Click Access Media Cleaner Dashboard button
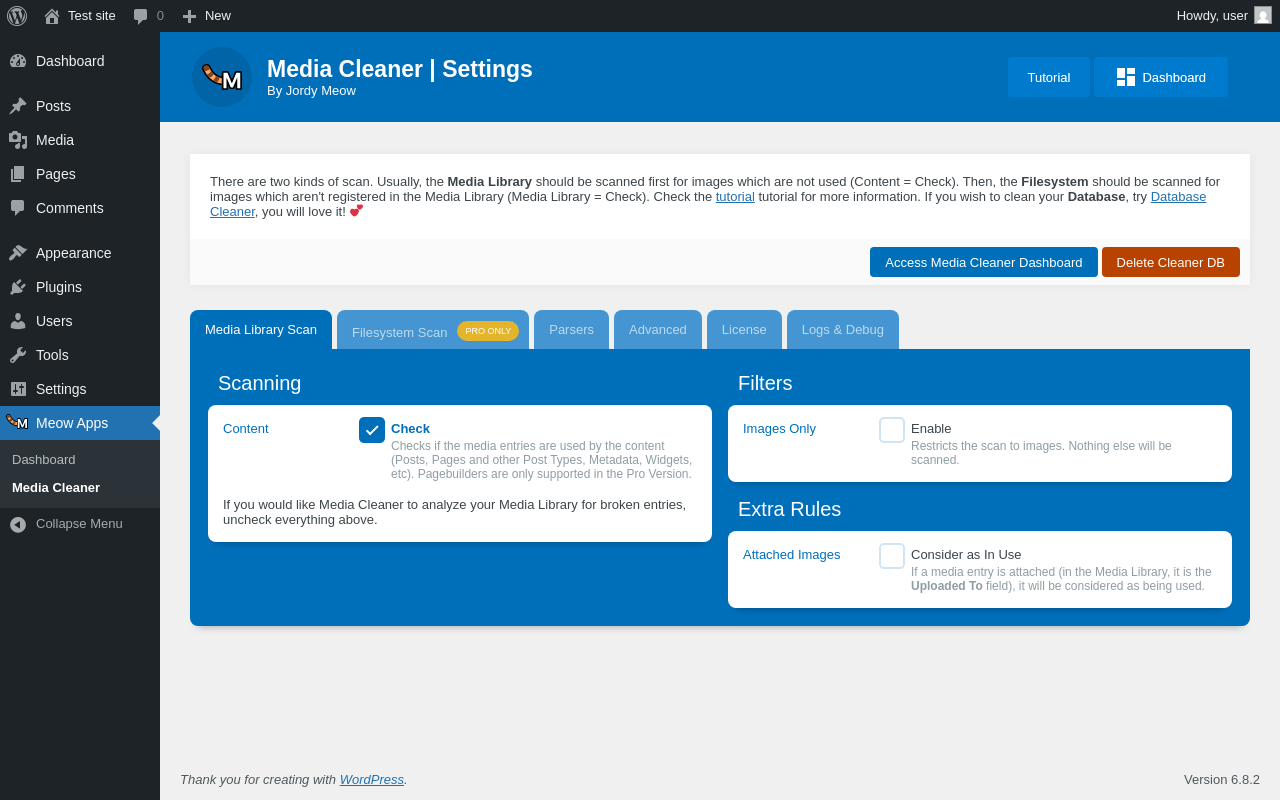Screen dimensions: 1280x800 point(984,262)
